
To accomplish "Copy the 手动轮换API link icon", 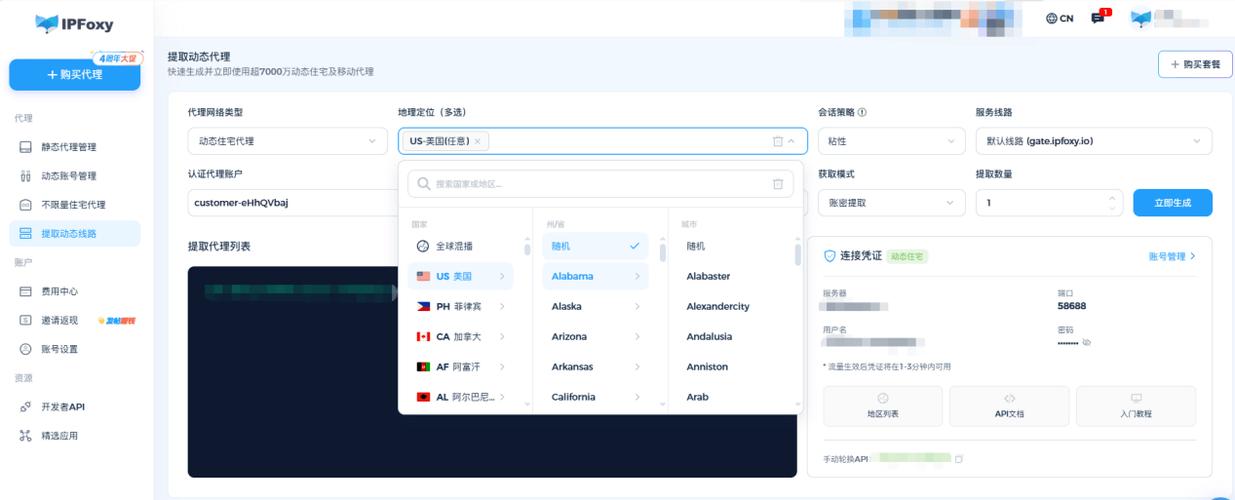I will point(959,459).
